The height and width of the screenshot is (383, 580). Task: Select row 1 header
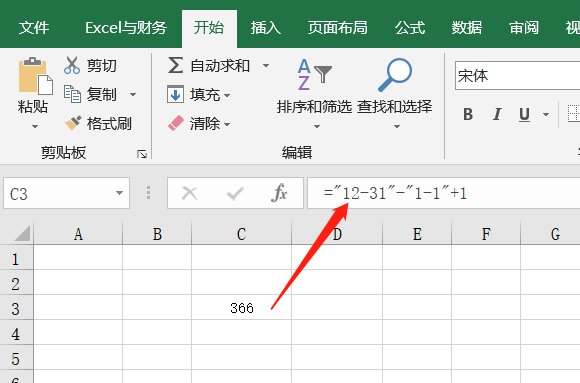click(16, 258)
